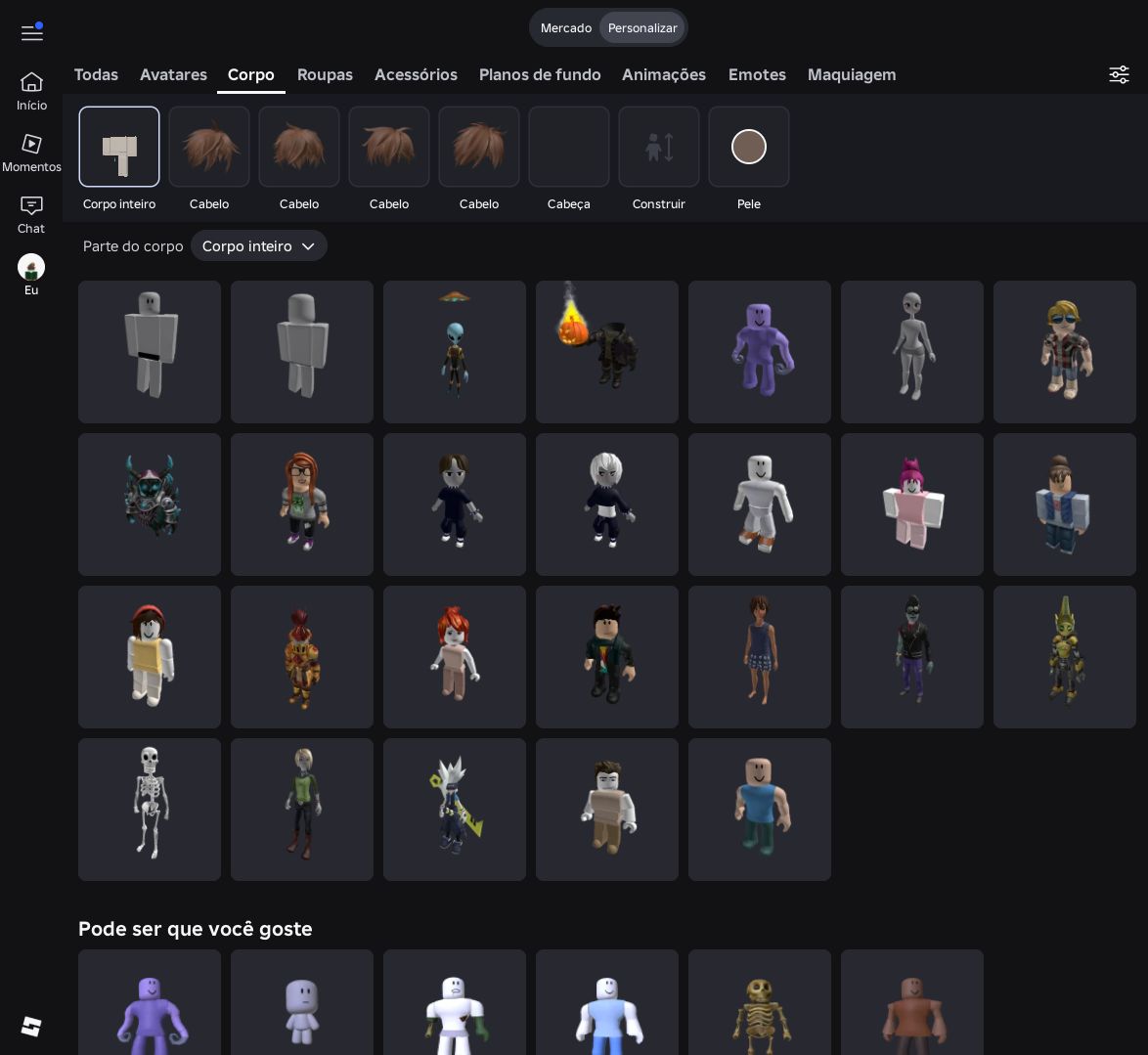
Task: Open recommended small lavender chibi body
Action: pos(301,1002)
